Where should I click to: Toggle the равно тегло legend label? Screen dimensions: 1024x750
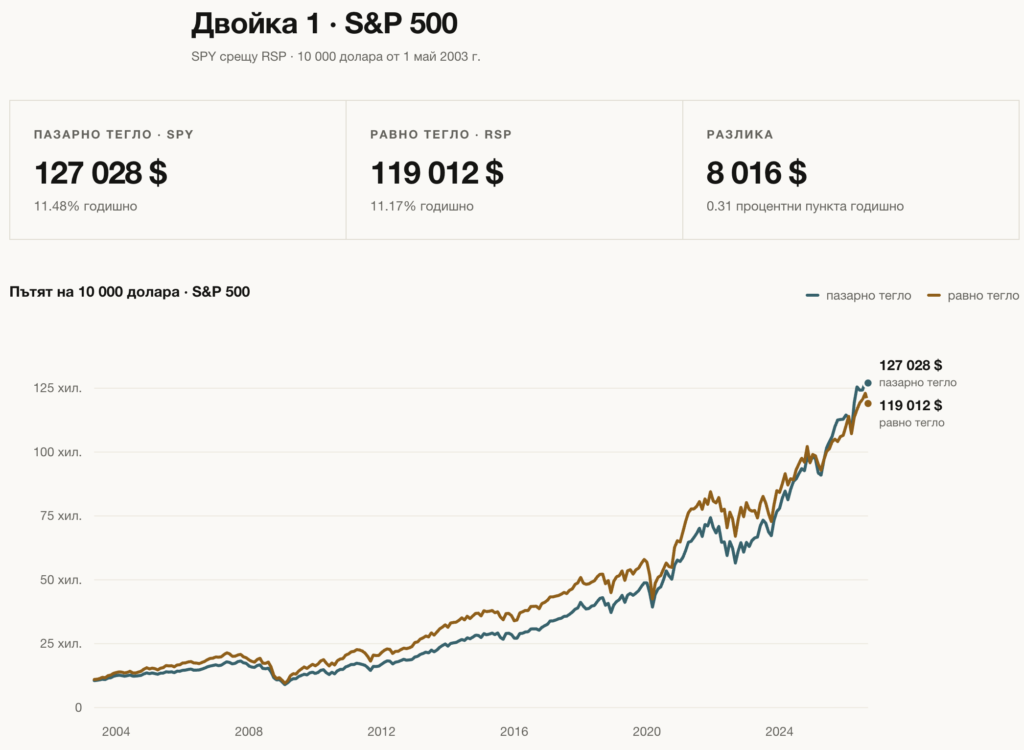click(983, 296)
